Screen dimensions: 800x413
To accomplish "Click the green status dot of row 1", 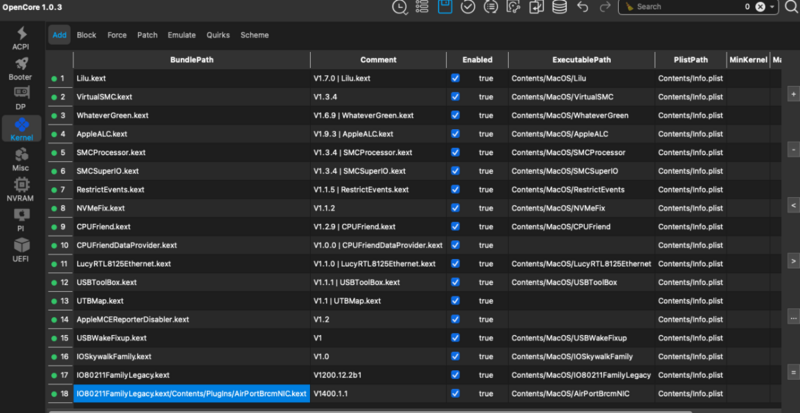I will (54, 79).
